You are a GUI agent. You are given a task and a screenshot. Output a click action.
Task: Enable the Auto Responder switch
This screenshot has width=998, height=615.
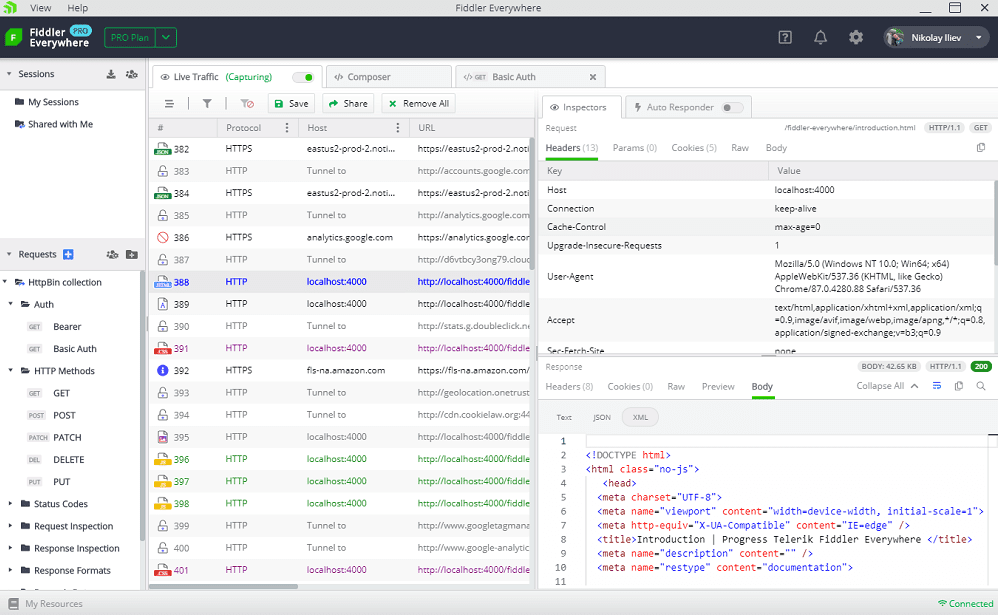click(x=733, y=108)
